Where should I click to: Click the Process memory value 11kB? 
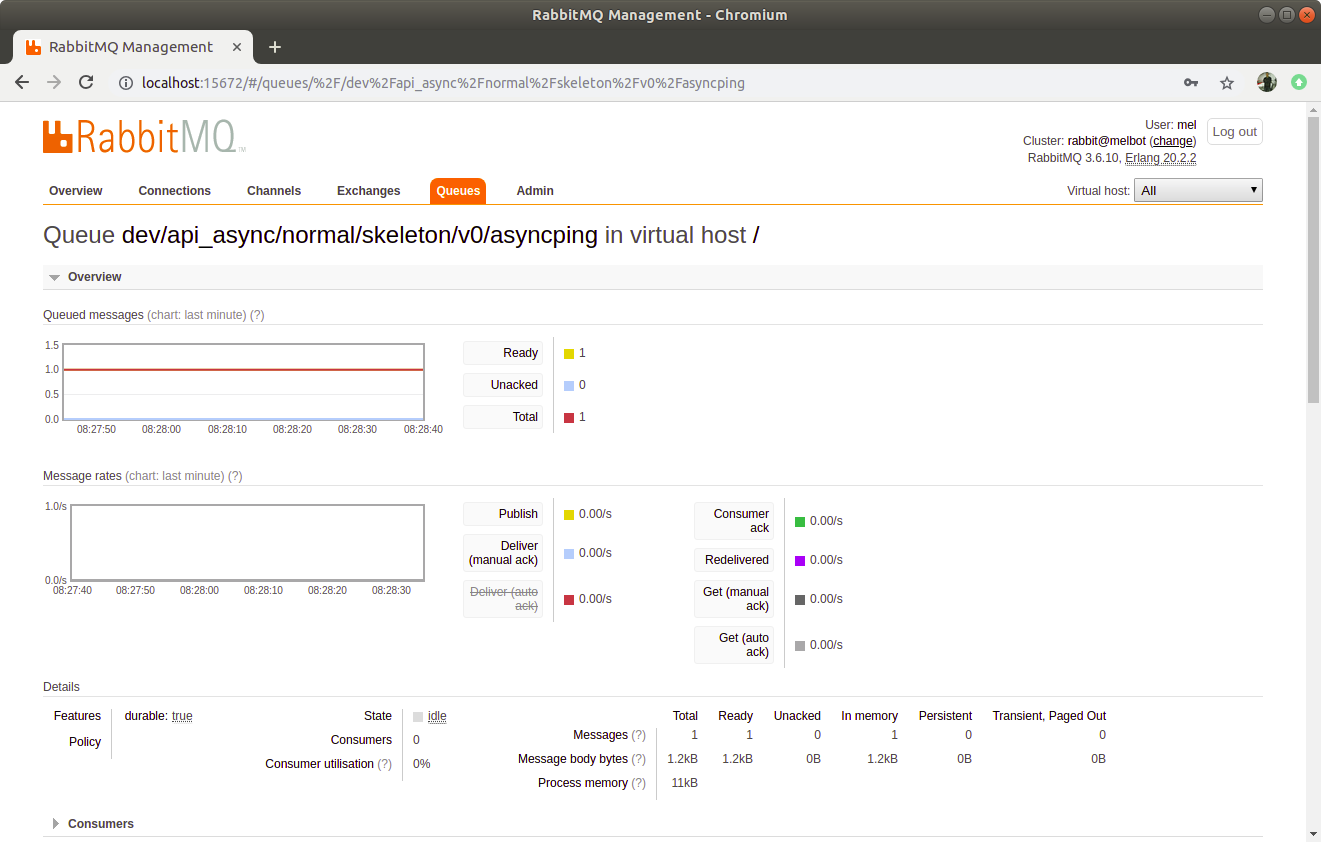click(x=684, y=783)
